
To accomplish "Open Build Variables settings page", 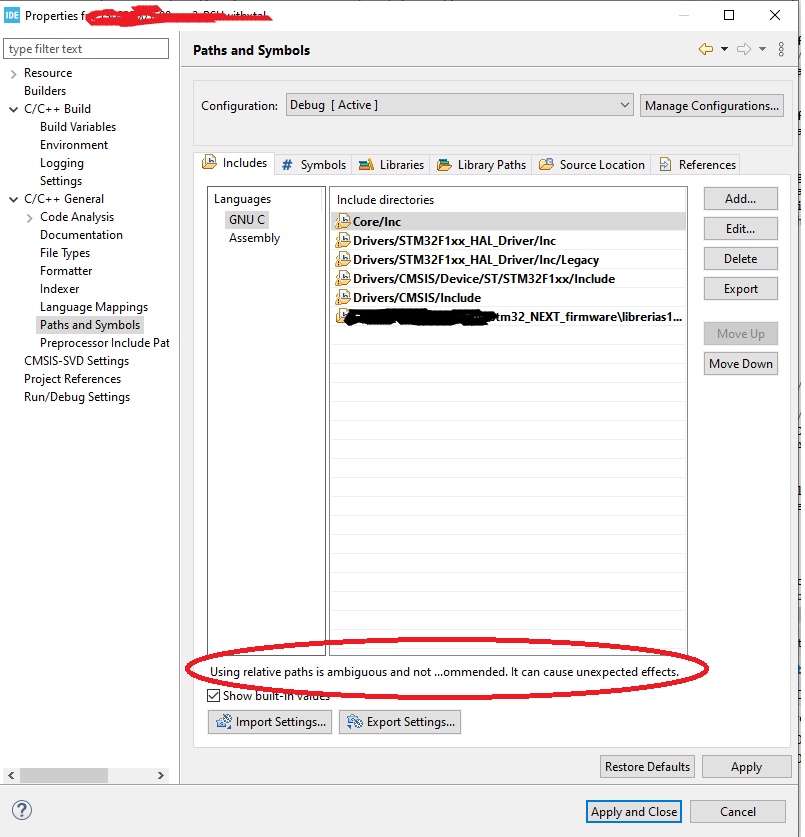I will [x=78, y=127].
